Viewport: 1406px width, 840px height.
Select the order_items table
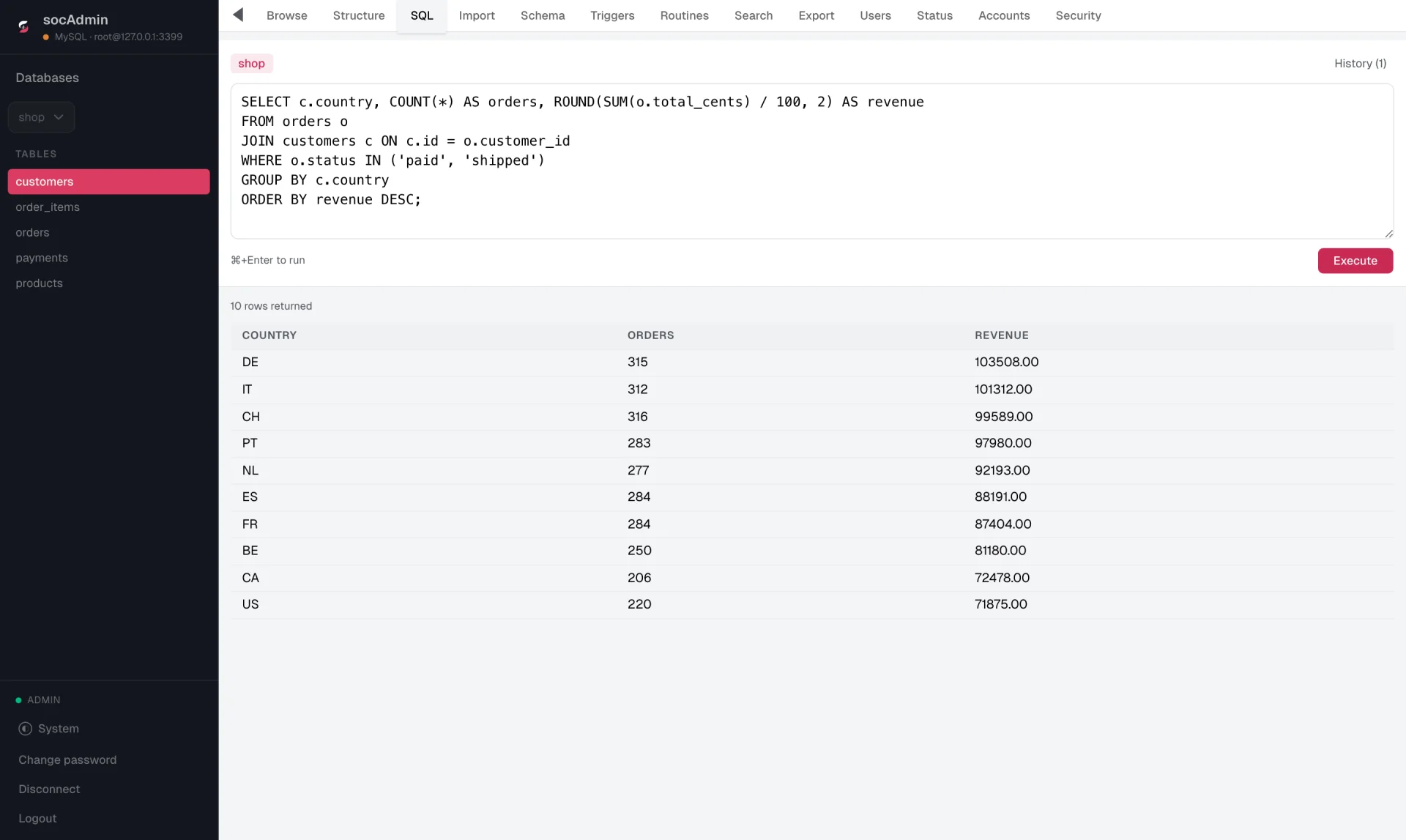click(x=108, y=207)
